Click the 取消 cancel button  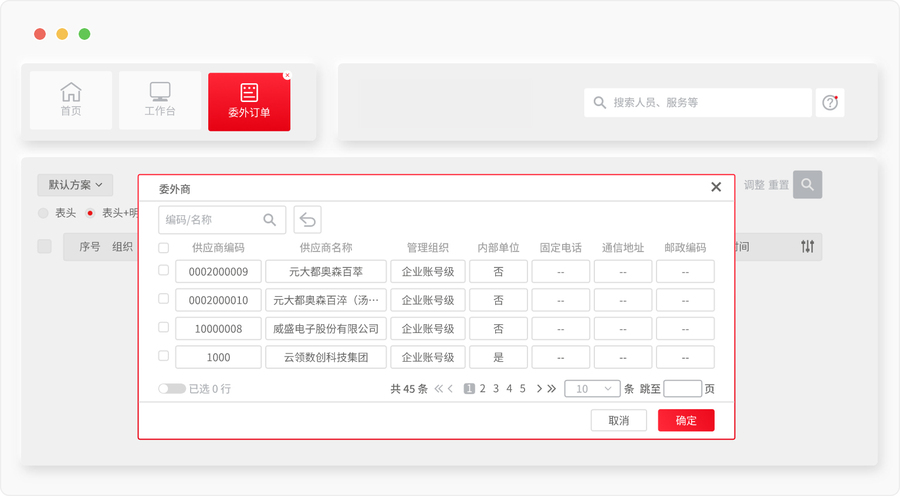(619, 420)
